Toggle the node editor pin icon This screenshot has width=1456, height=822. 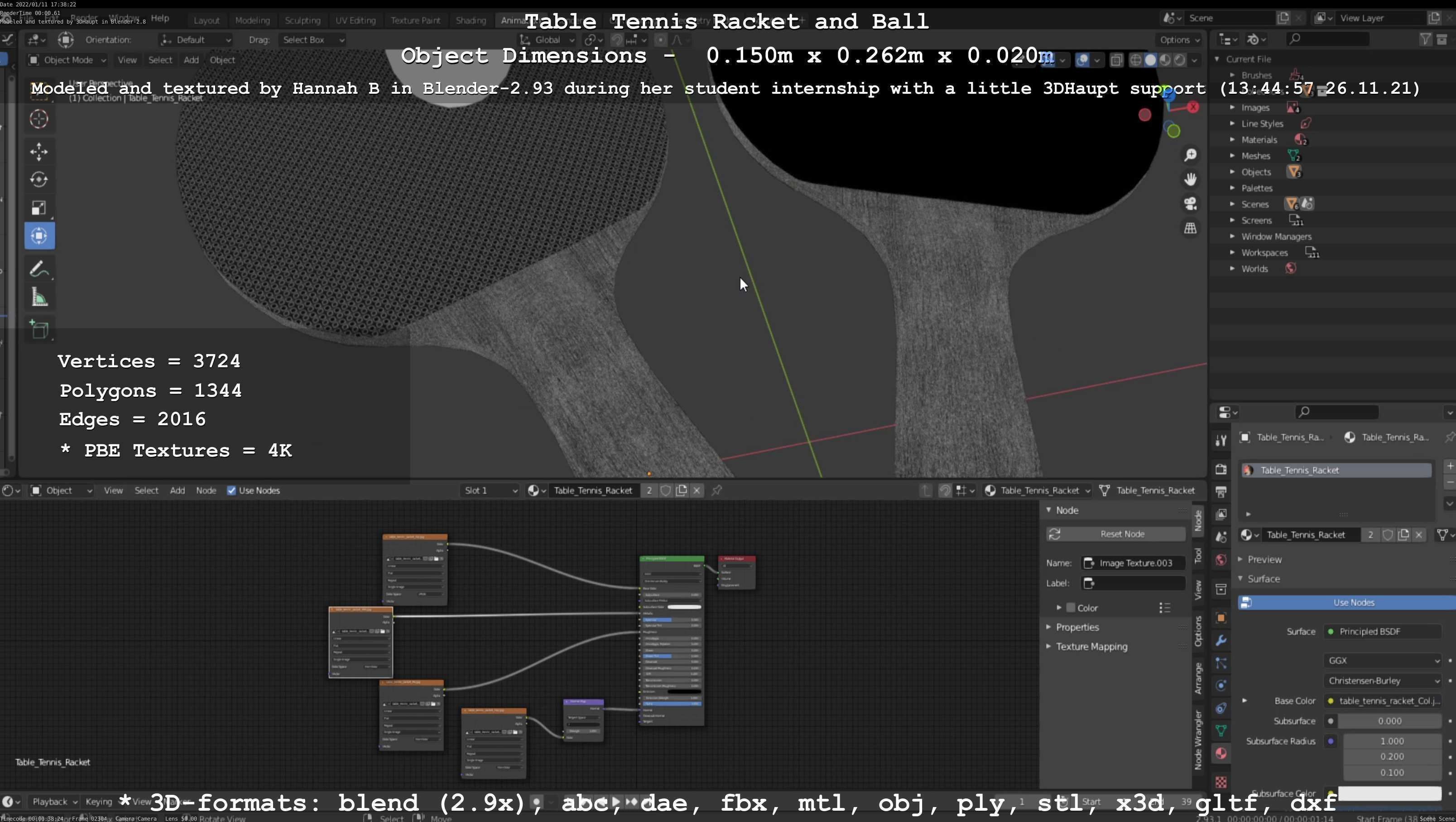(717, 490)
